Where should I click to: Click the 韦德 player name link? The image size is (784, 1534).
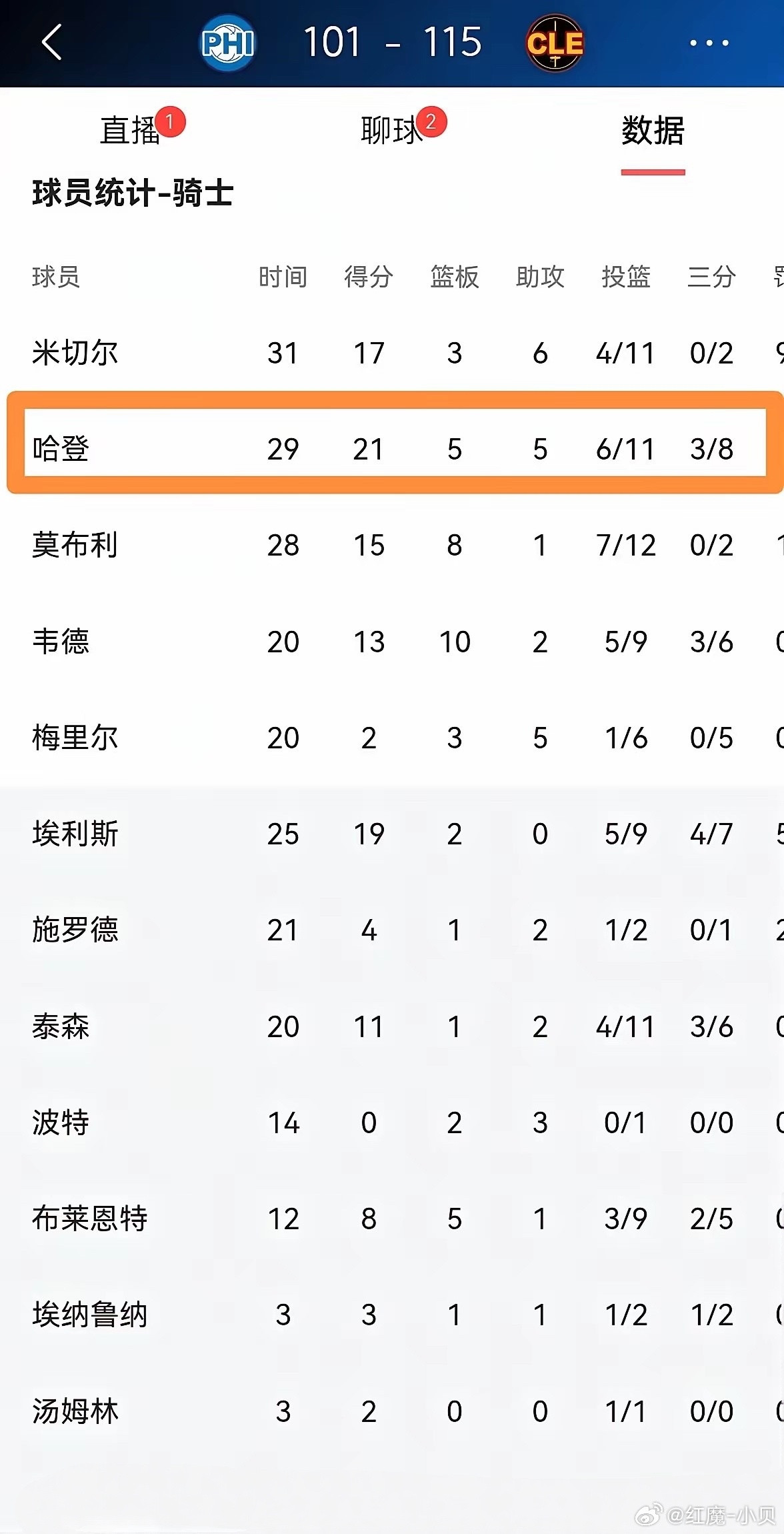[60, 642]
